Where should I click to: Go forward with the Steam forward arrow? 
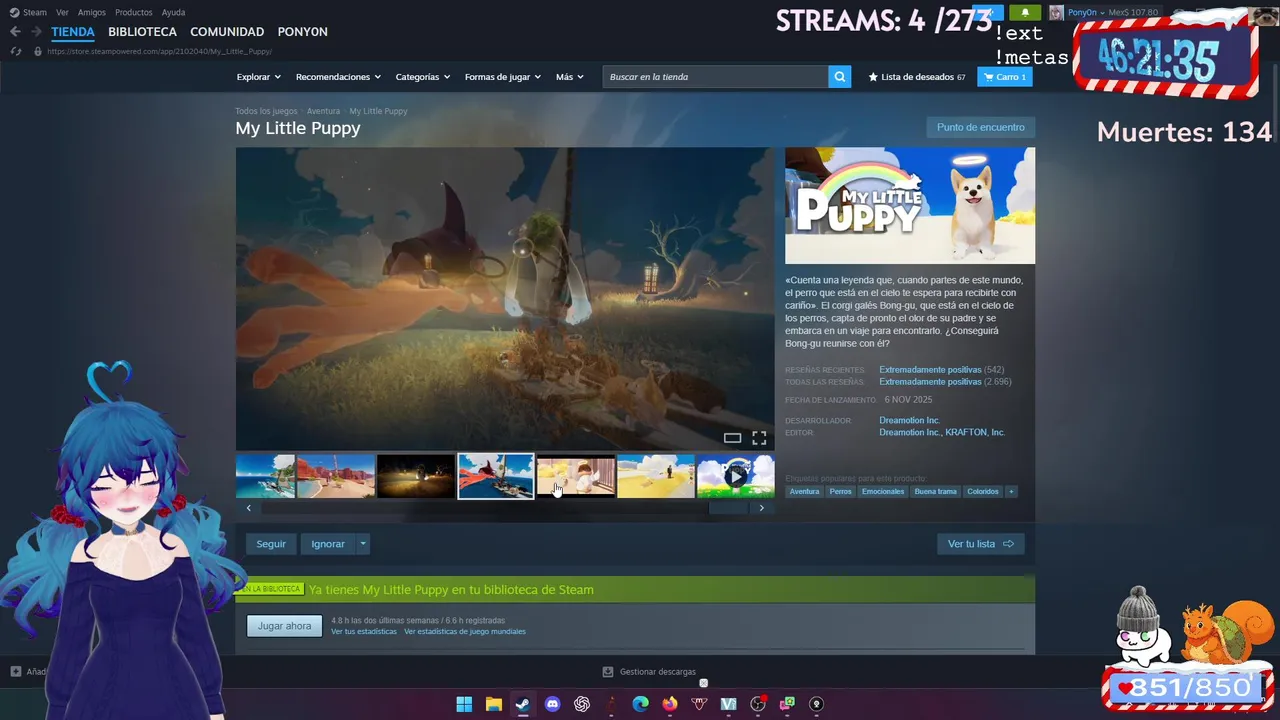click(36, 32)
